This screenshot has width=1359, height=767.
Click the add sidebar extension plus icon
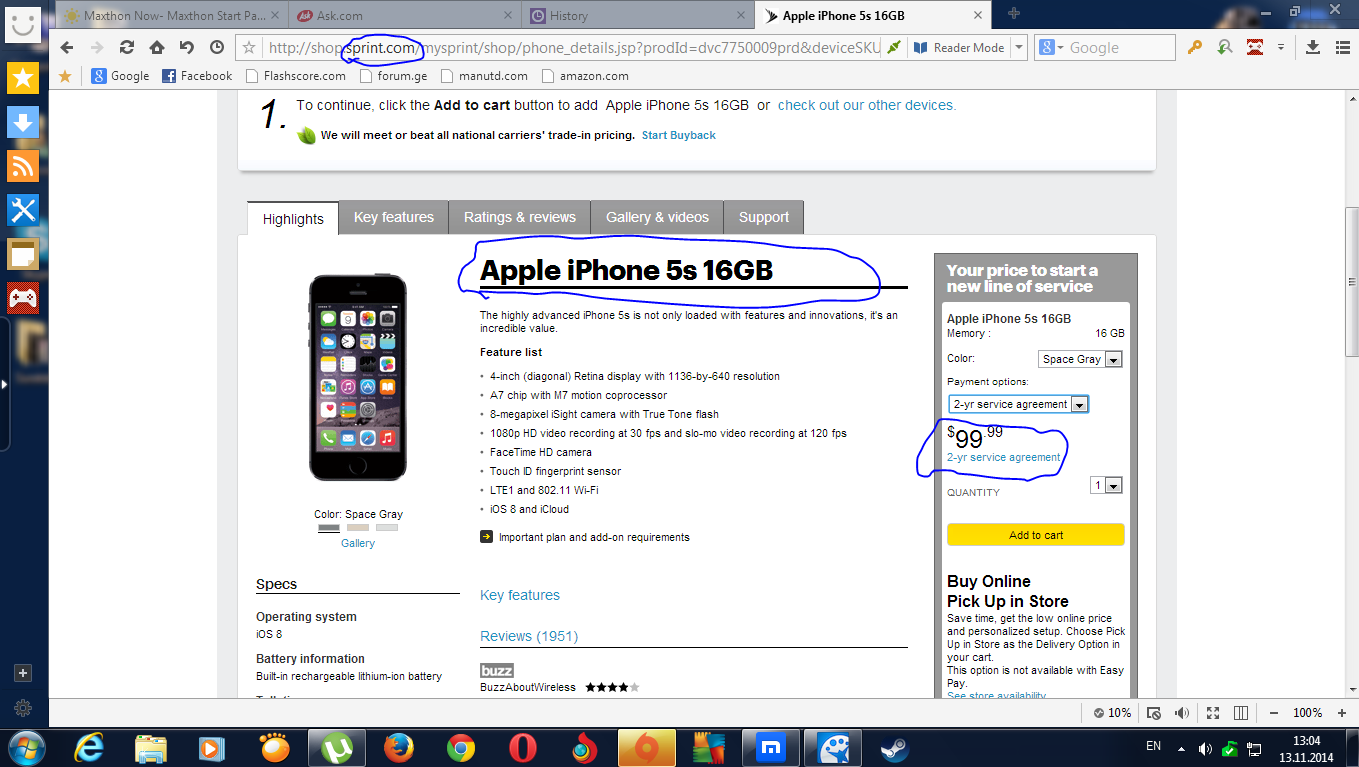tap(24, 673)
